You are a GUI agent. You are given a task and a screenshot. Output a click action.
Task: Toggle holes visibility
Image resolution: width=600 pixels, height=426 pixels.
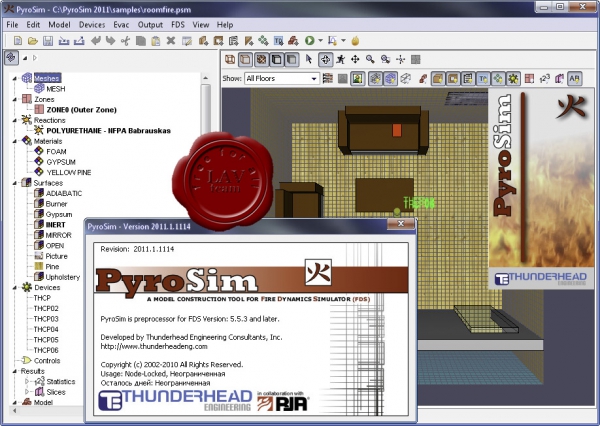pos(453,78)
